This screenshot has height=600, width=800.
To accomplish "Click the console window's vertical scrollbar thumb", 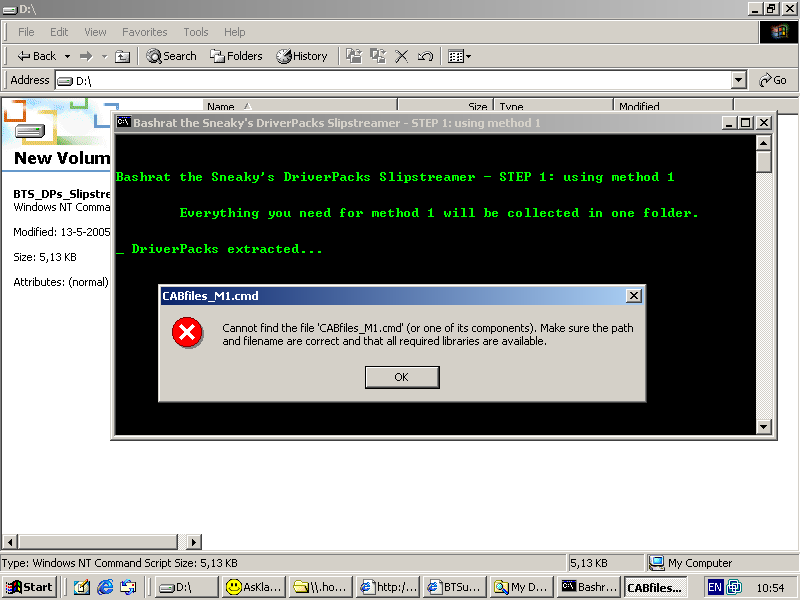I will coord(763,162).
